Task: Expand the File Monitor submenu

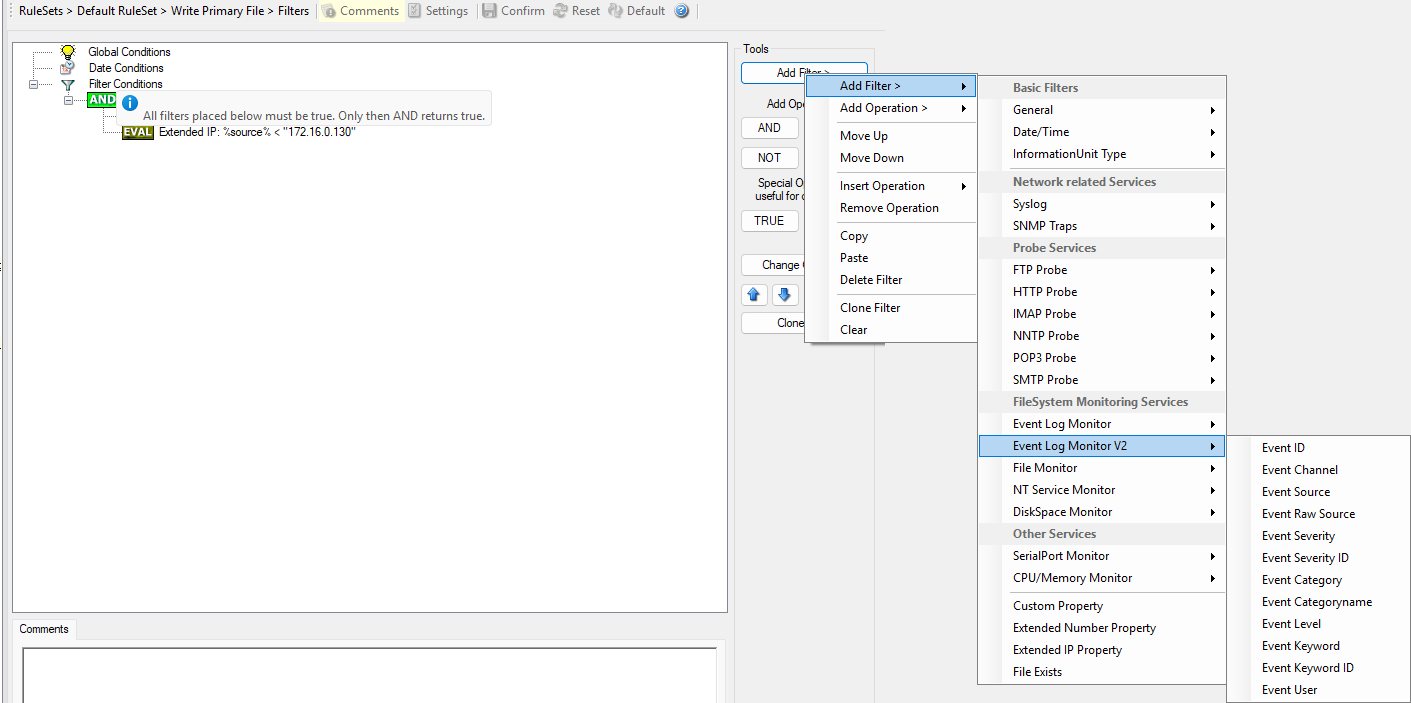Action: (1102, 468)
